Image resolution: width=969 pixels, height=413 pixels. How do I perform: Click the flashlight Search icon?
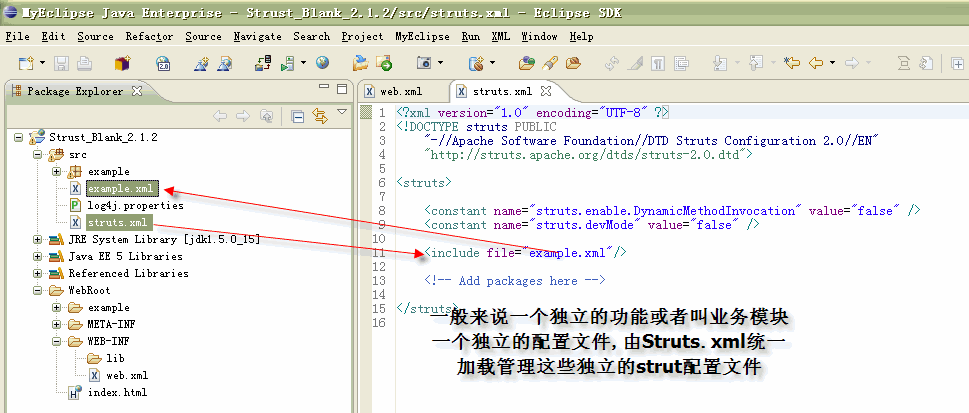550,63
